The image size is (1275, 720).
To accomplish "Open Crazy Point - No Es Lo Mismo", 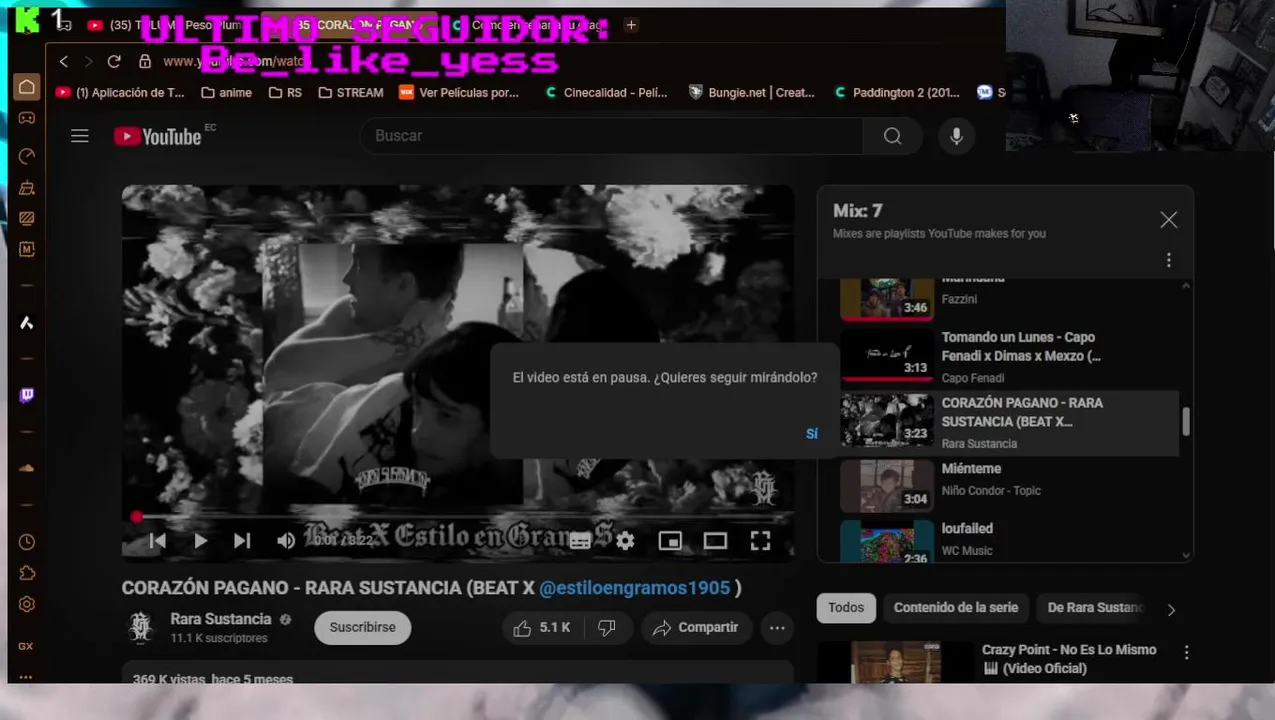I will (1069, 659).
